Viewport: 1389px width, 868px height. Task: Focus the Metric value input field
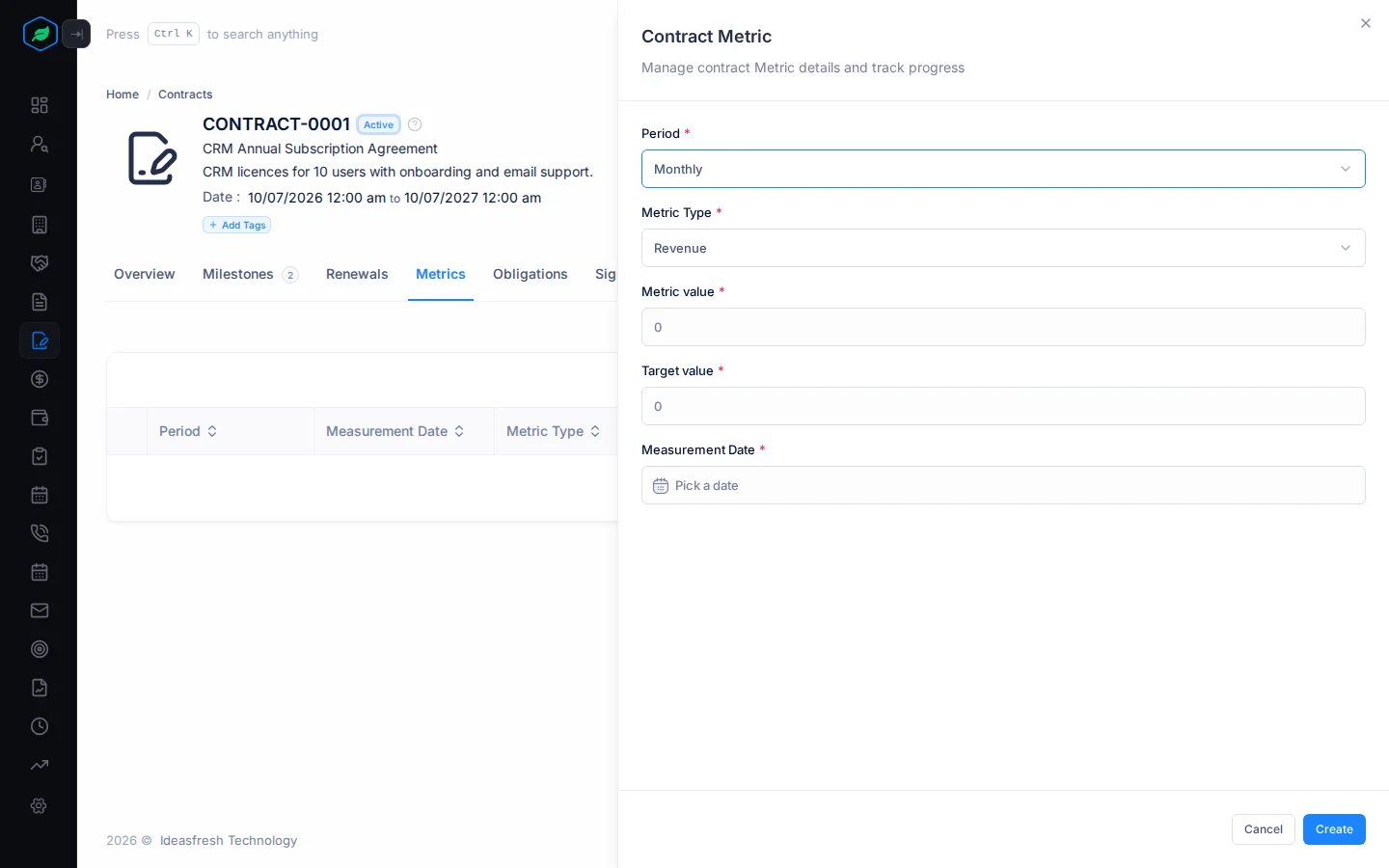[x=1003, y=327]
